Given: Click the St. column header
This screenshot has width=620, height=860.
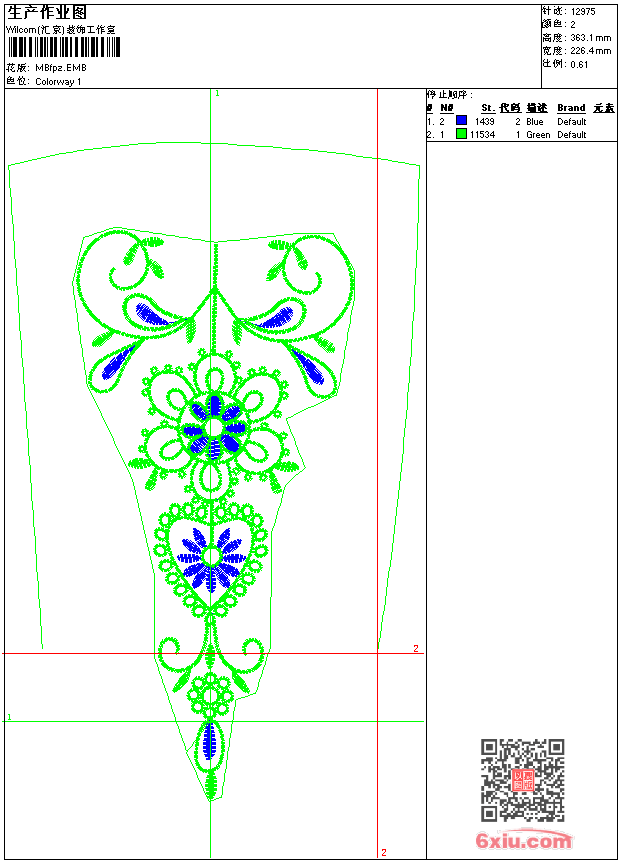Looking at the screenshot, I should (x=488, y=108).
